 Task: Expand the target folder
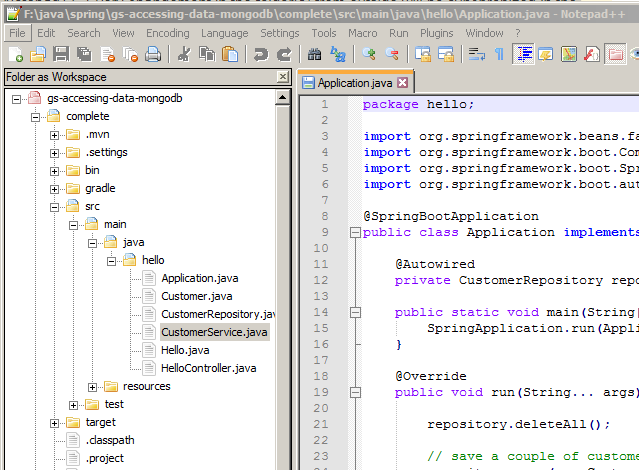pyautogui.click(x=54, y=423)
